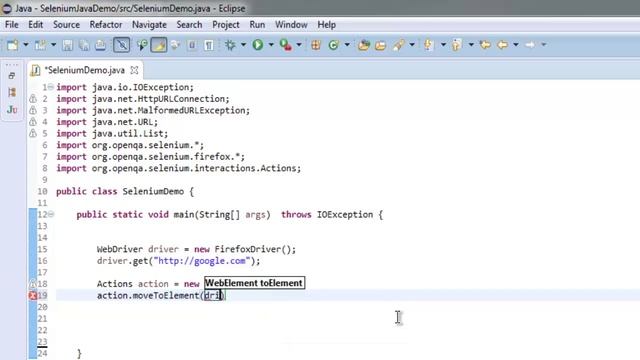Click the warning marker on line 18
Screen dimensions: 640x360
tap(33, 283)
